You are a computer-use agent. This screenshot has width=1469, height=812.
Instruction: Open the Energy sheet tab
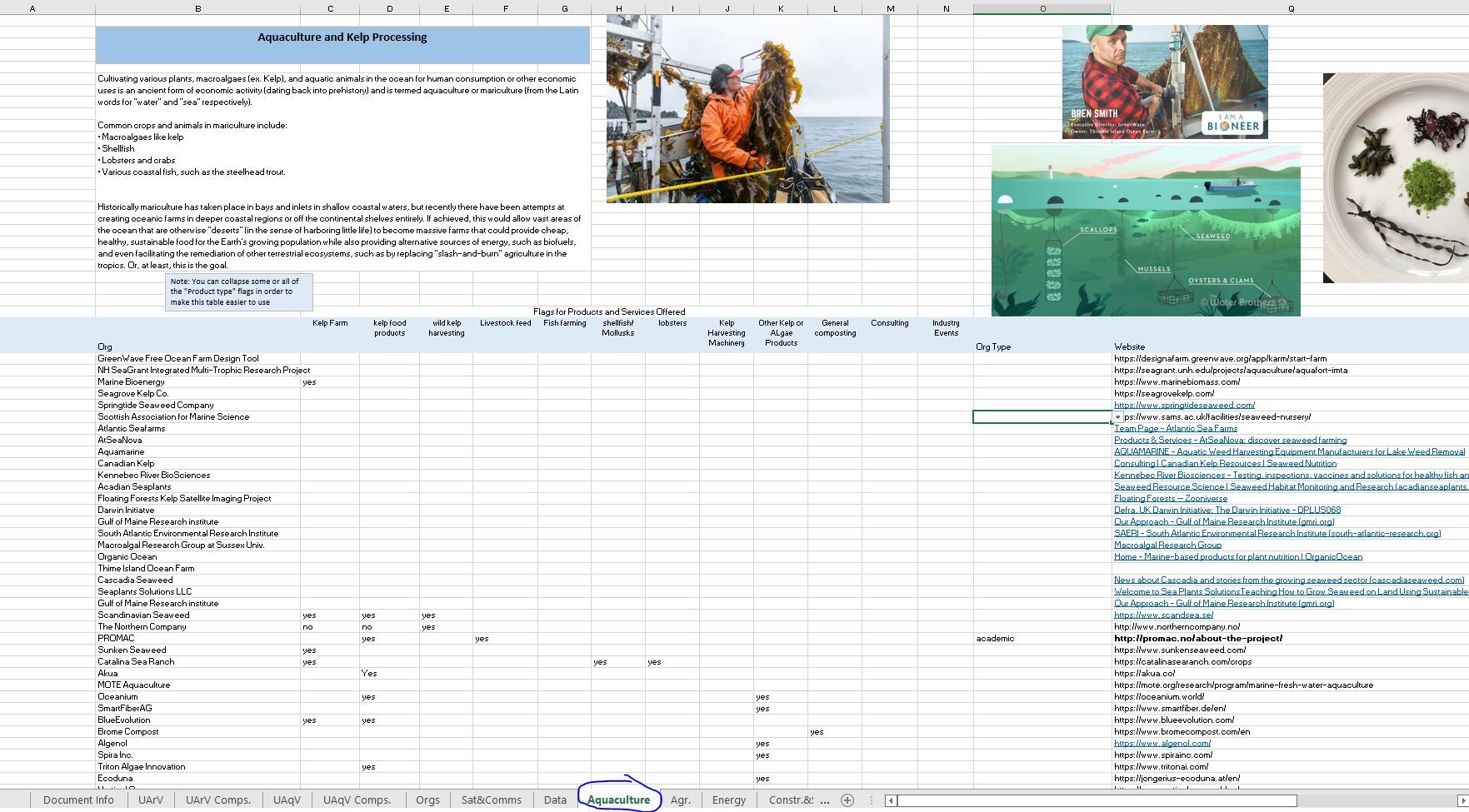click(x=728, y=800)
